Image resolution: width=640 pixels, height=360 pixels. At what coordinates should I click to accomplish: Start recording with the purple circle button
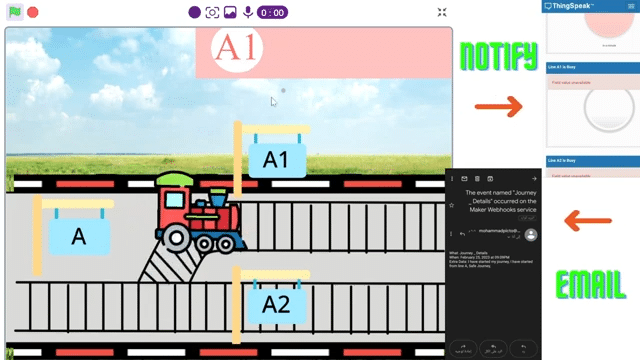[194, 12]
